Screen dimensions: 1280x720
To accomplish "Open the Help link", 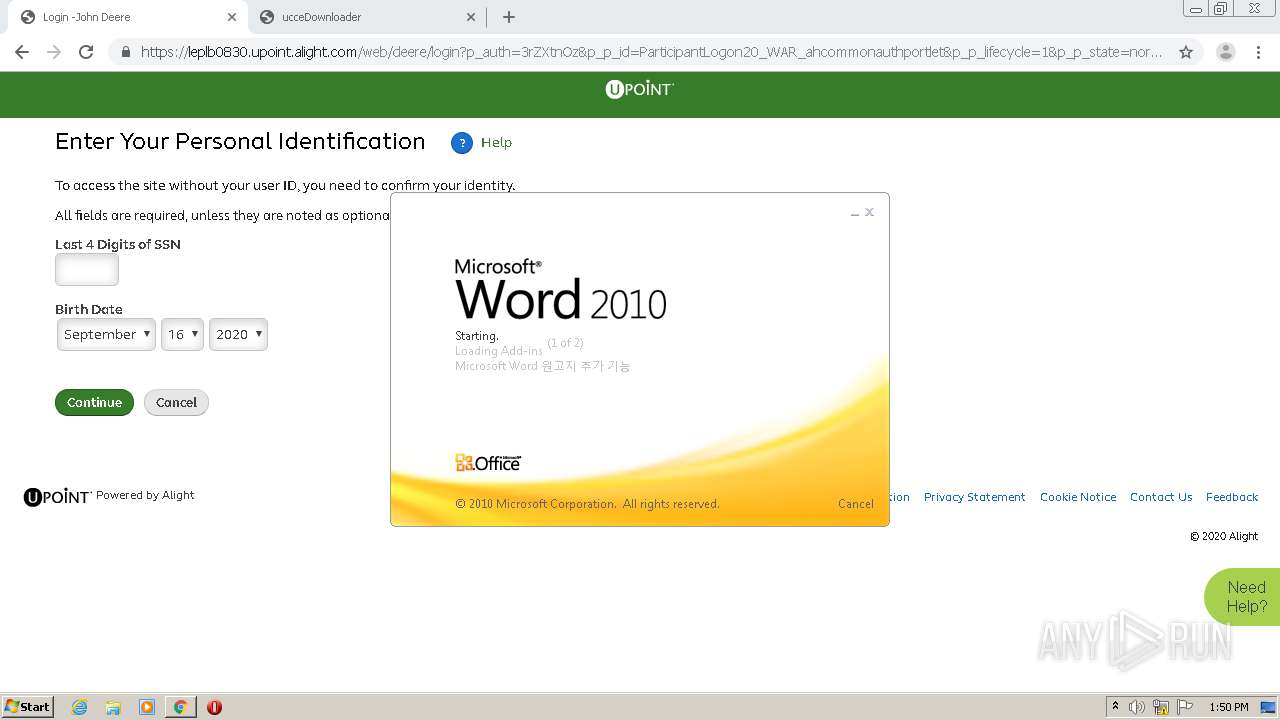I will (x=496, y=143).
